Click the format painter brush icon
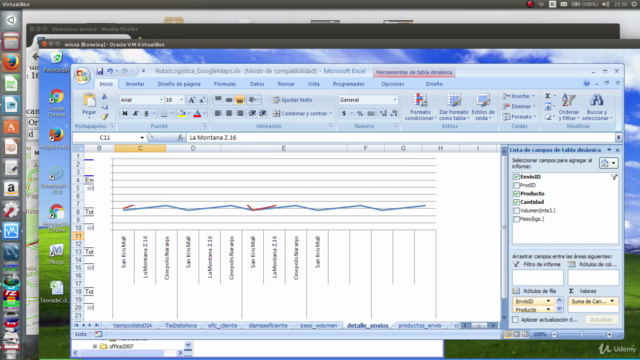Viewport: 640px width, 360px height. click(x=104, y=116)
